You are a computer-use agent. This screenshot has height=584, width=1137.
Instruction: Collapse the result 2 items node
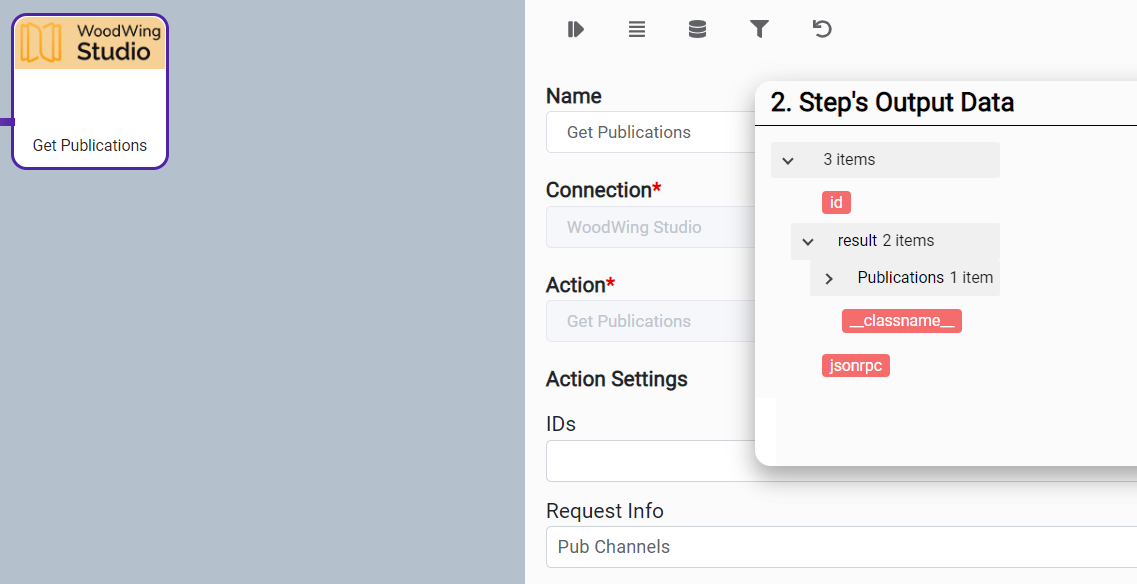(x=808, y=242)
